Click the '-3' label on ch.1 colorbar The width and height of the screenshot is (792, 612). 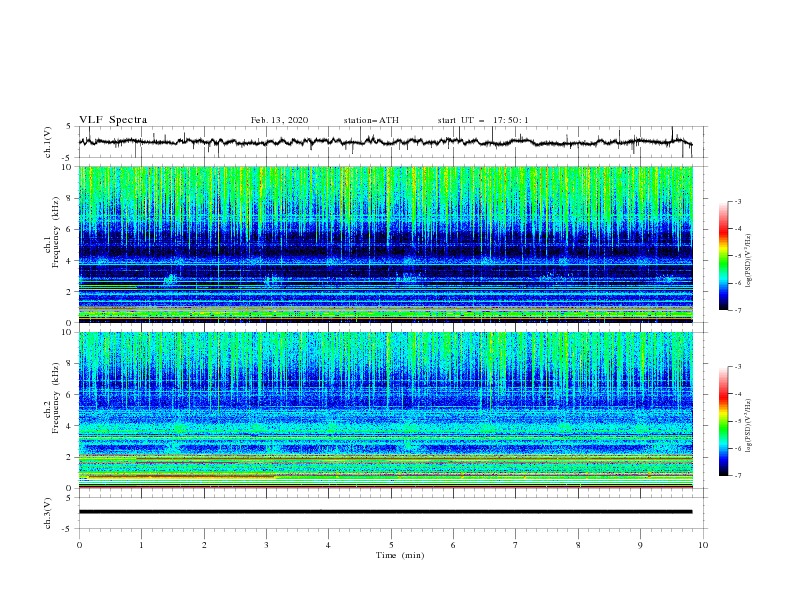click(737, 201)
